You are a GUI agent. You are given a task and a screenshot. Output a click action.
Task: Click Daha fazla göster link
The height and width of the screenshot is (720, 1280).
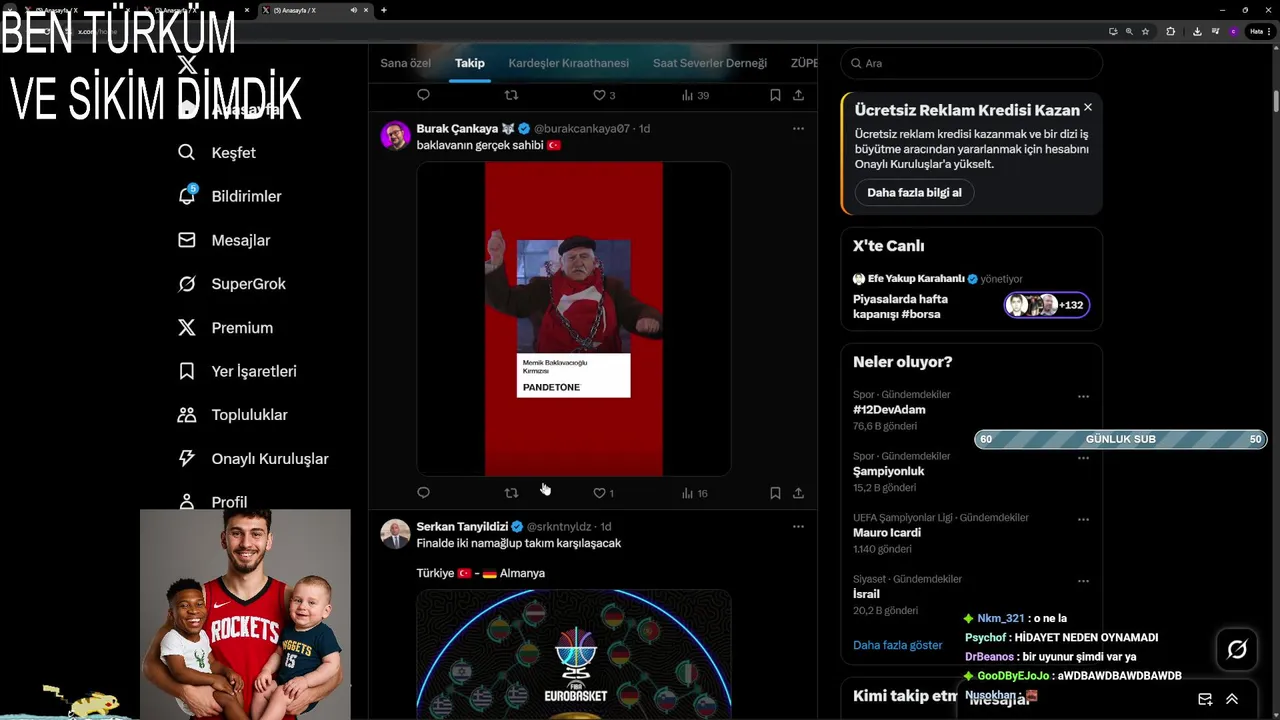pos(898,645)
